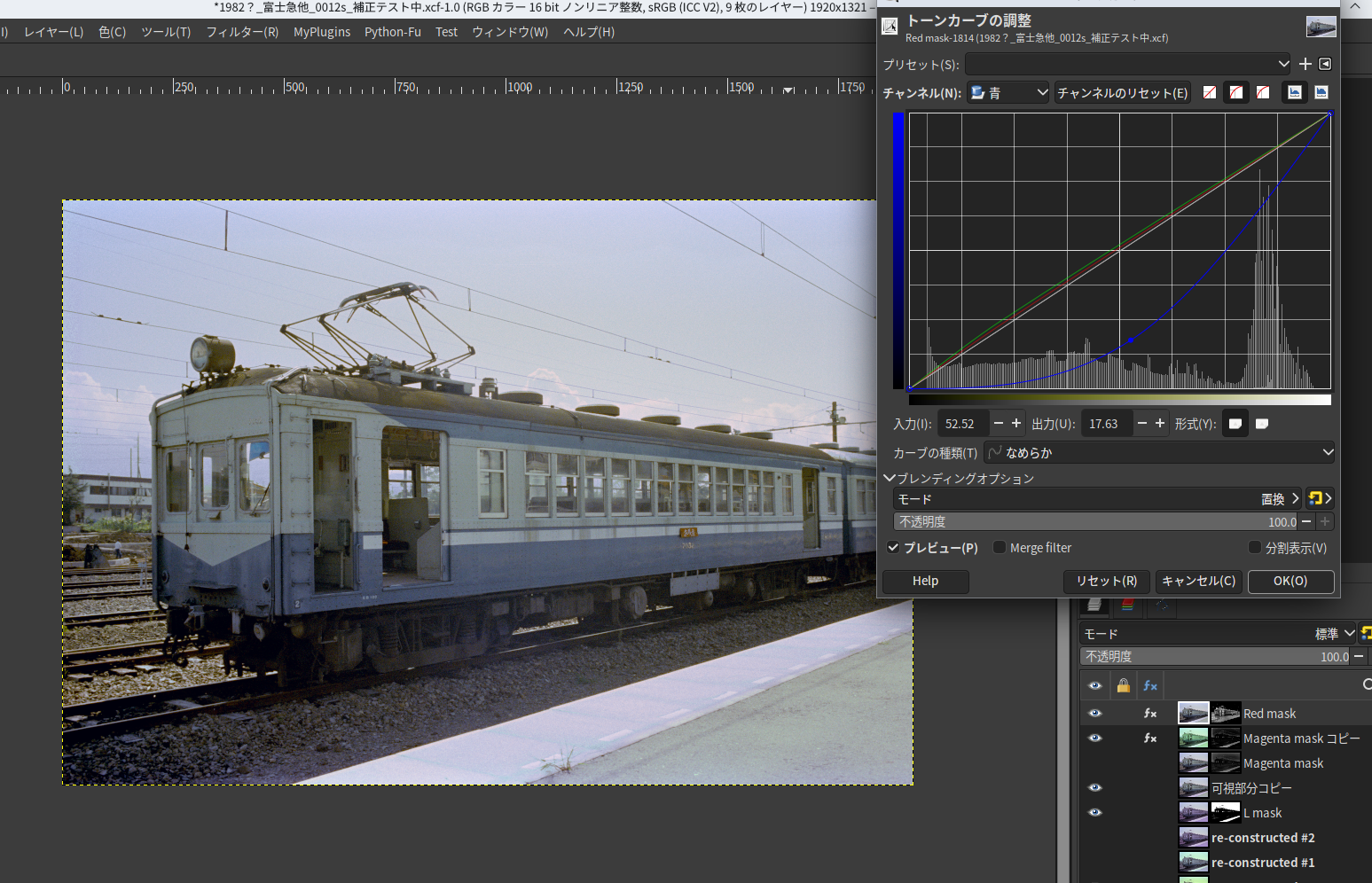
Task: Click the 入力(I) input value field
Action: (x=962, y=424)
